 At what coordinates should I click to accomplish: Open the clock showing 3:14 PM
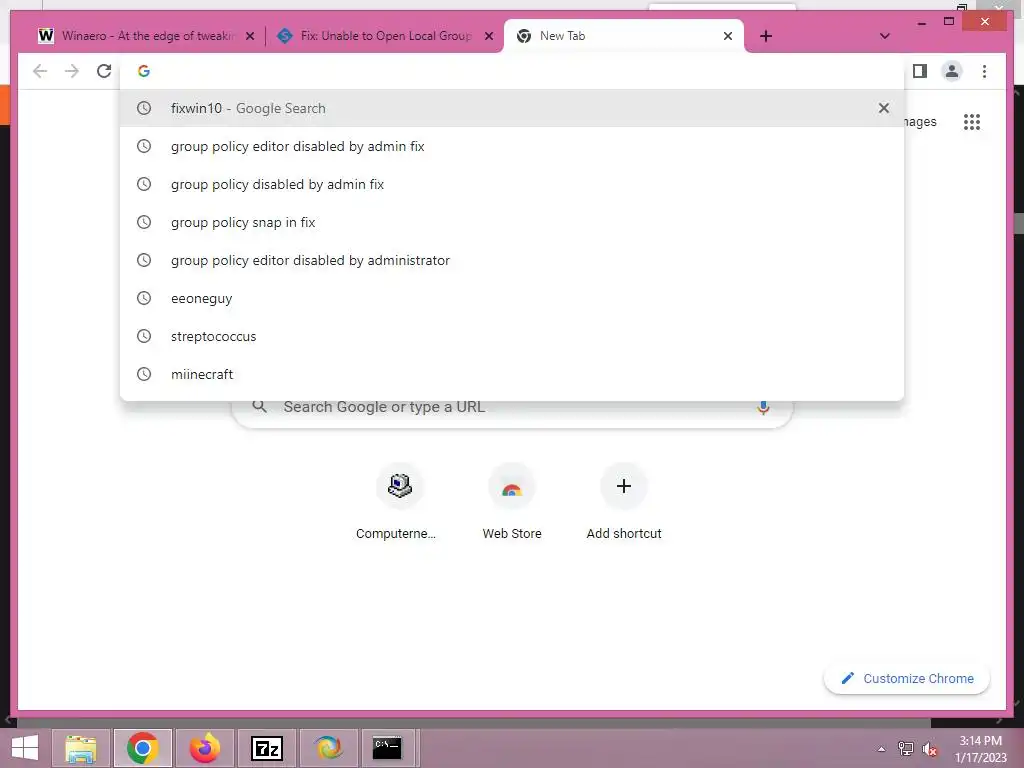pyautogui.click(x=980, y=749)
